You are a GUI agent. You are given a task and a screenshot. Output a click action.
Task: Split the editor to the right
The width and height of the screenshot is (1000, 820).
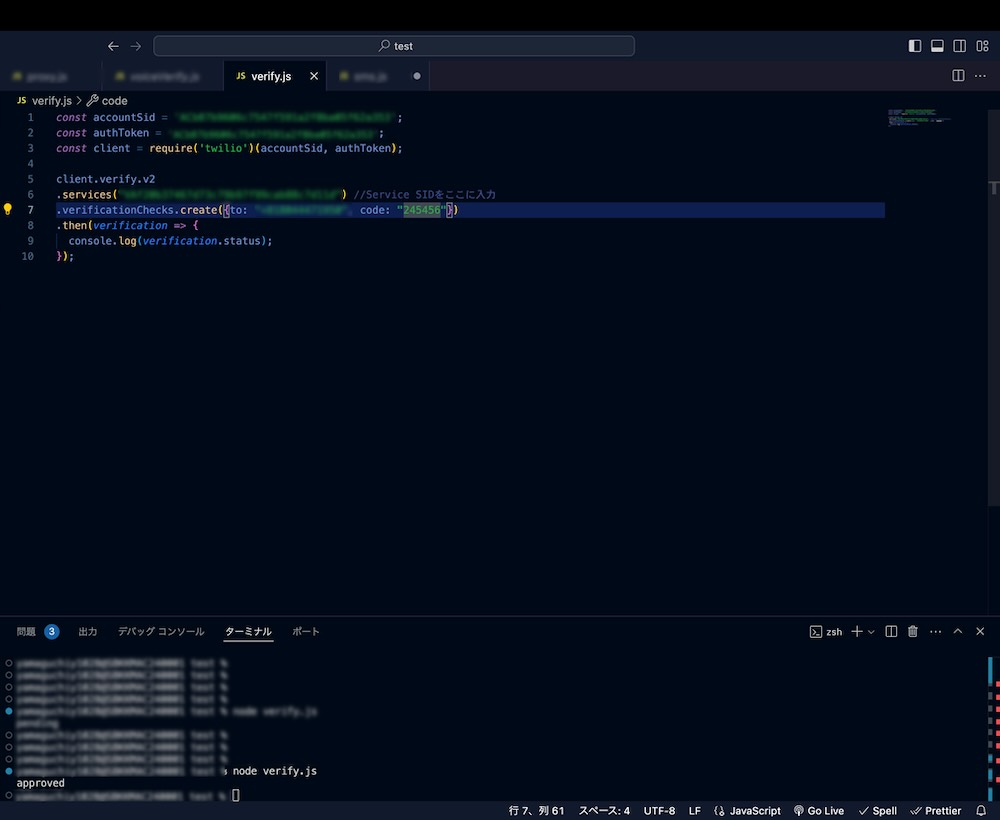(x=958, y=76)
